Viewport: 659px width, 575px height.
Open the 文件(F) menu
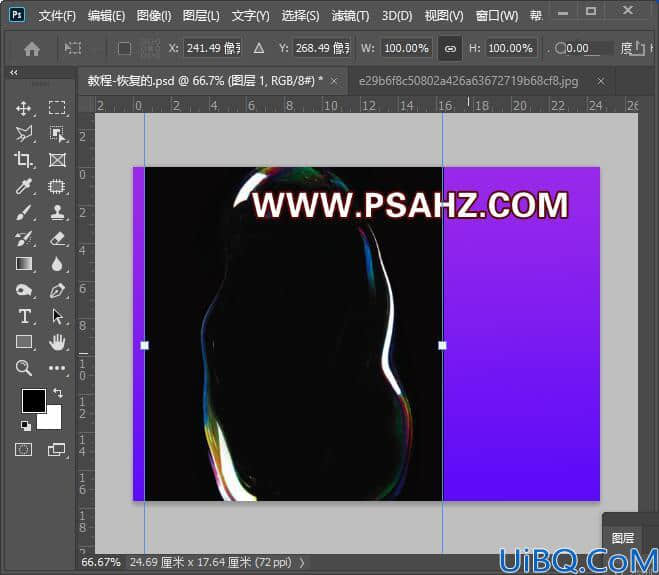pyautogui.click(x=57, y=16)
